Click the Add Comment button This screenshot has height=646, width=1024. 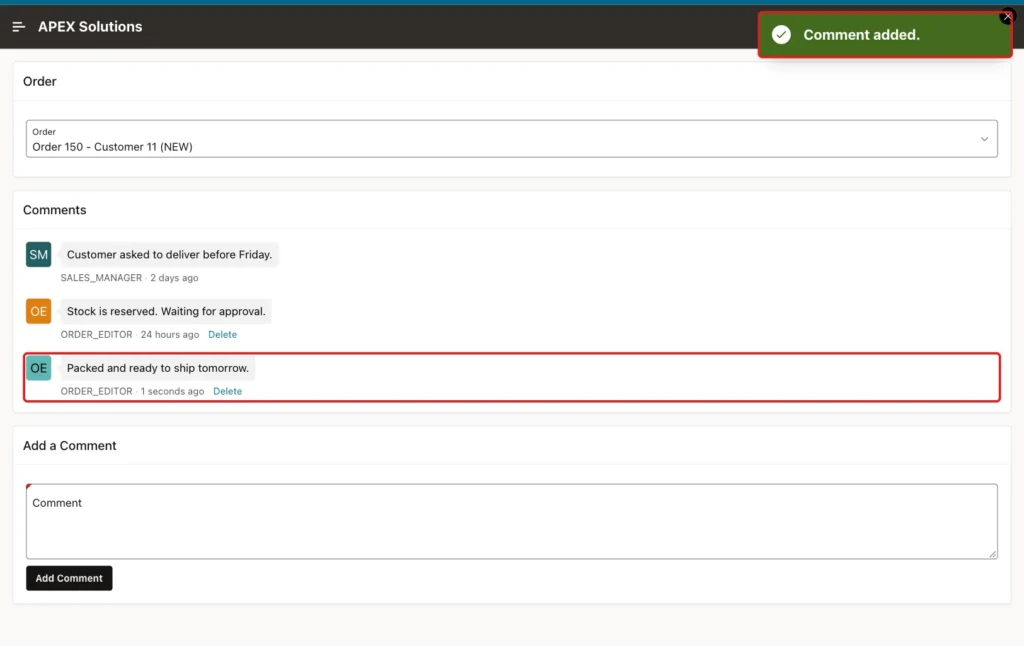[69, 578]
